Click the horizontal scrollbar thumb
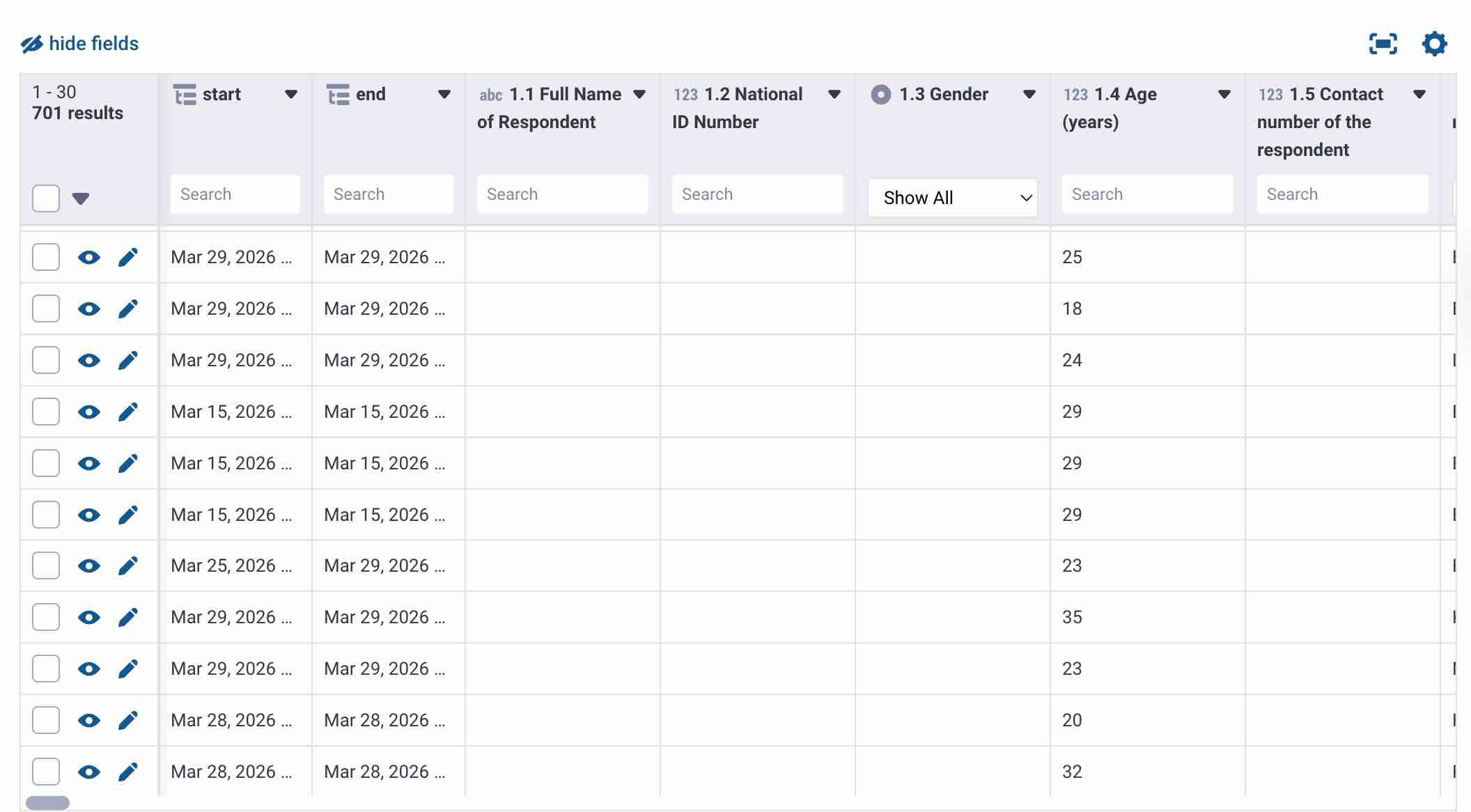 (x=47, y=803)
